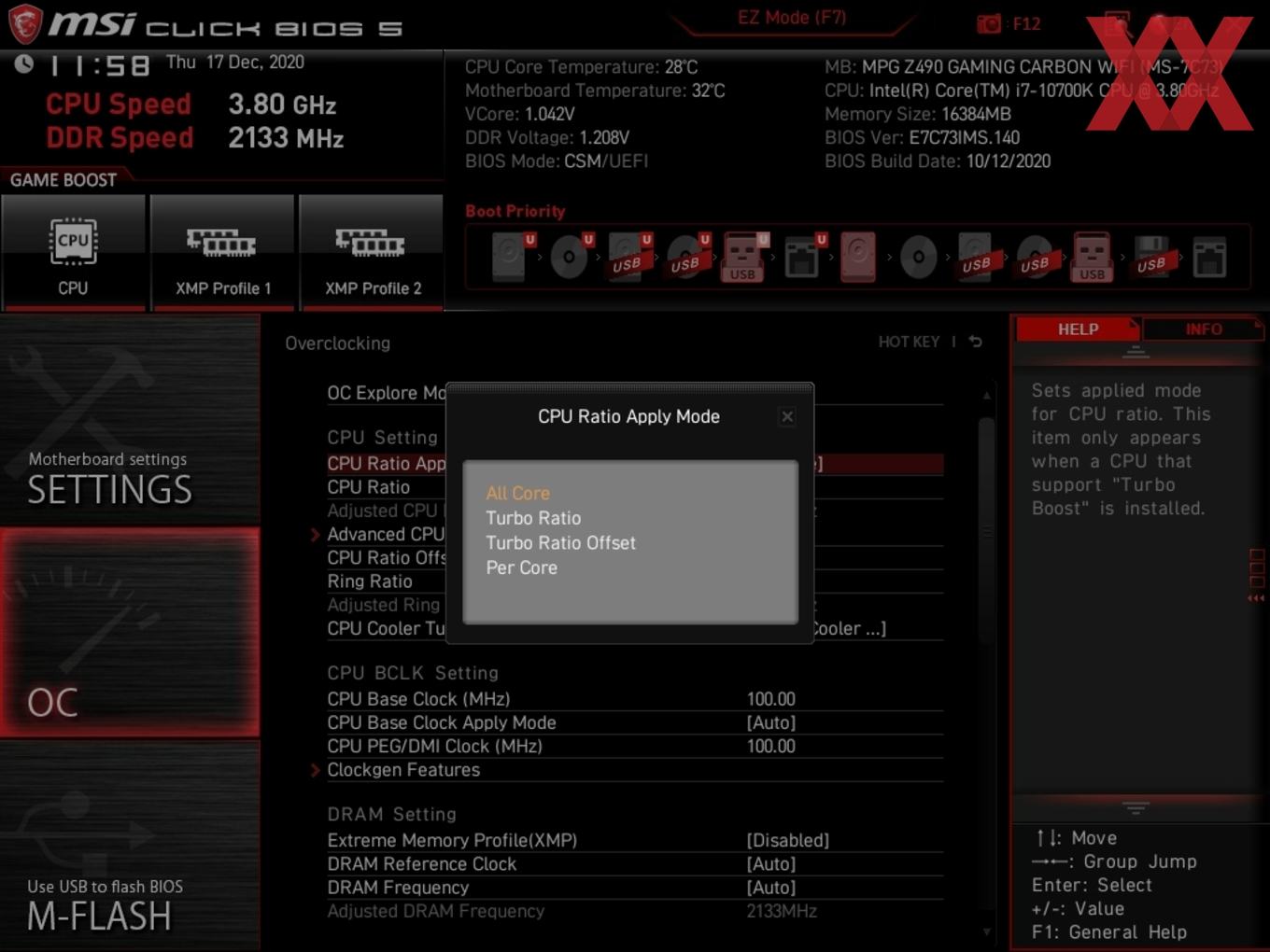Select the UEFI USB key boot icon
The height and width of the screenshot is (952, 1270).
pos(744,257)
